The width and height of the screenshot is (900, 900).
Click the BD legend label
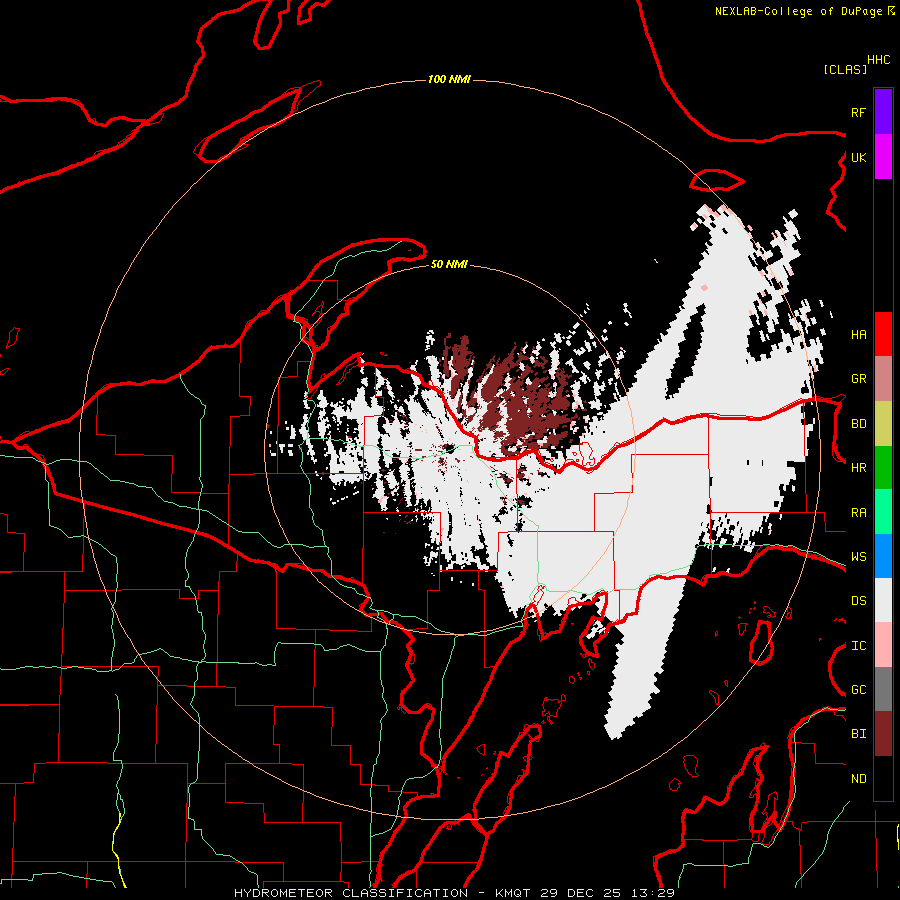[858, 424]
